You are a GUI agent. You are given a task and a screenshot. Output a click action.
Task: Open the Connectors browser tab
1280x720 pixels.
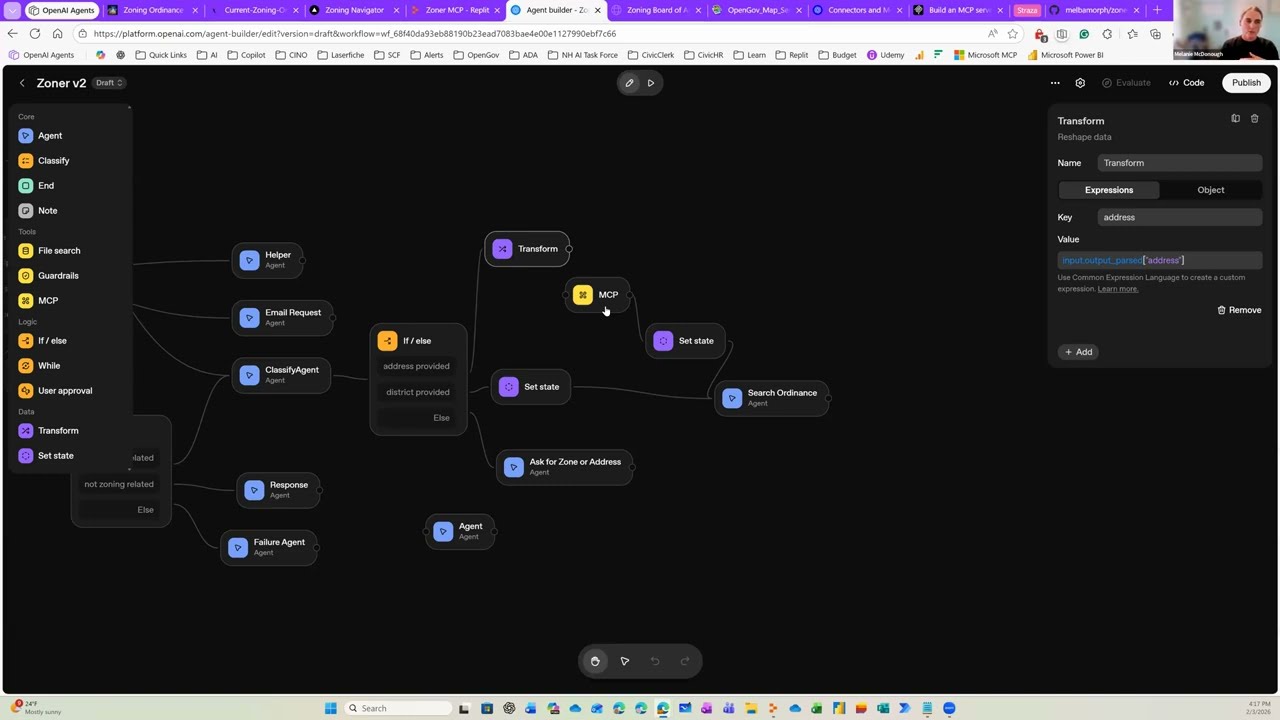pos(856,10)
